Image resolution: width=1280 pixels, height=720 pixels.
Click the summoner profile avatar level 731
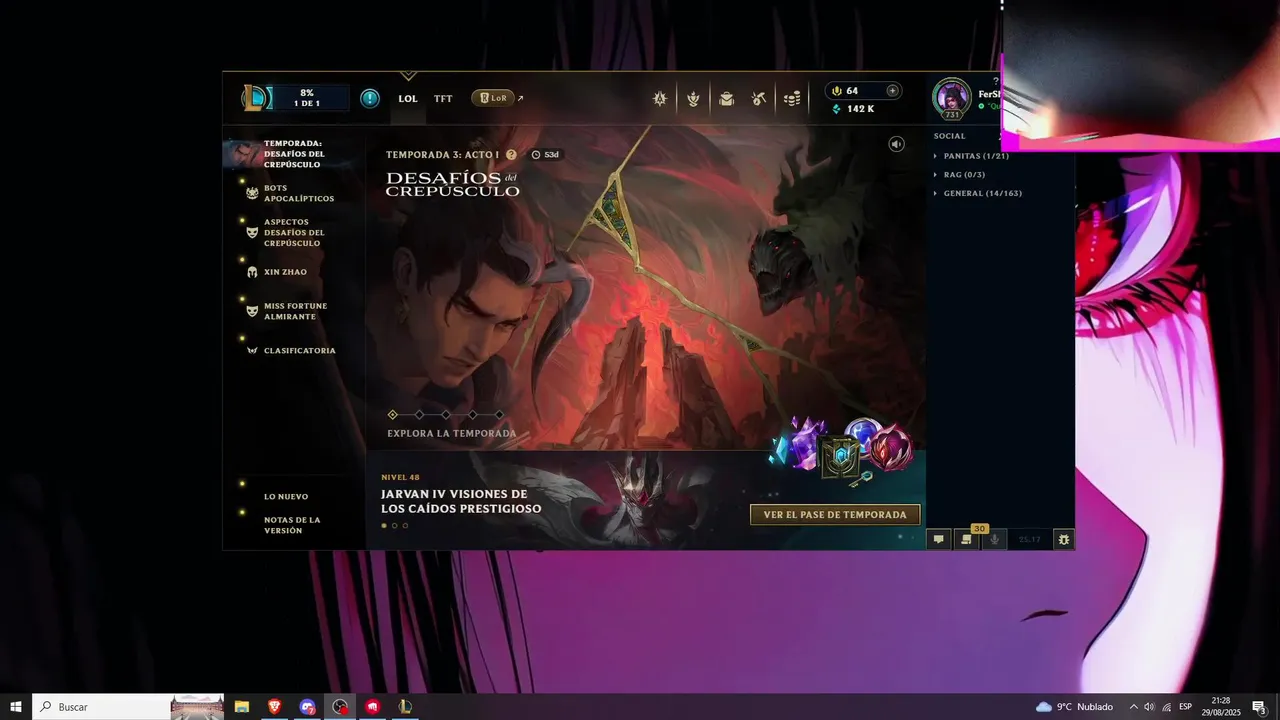(952, 98)
